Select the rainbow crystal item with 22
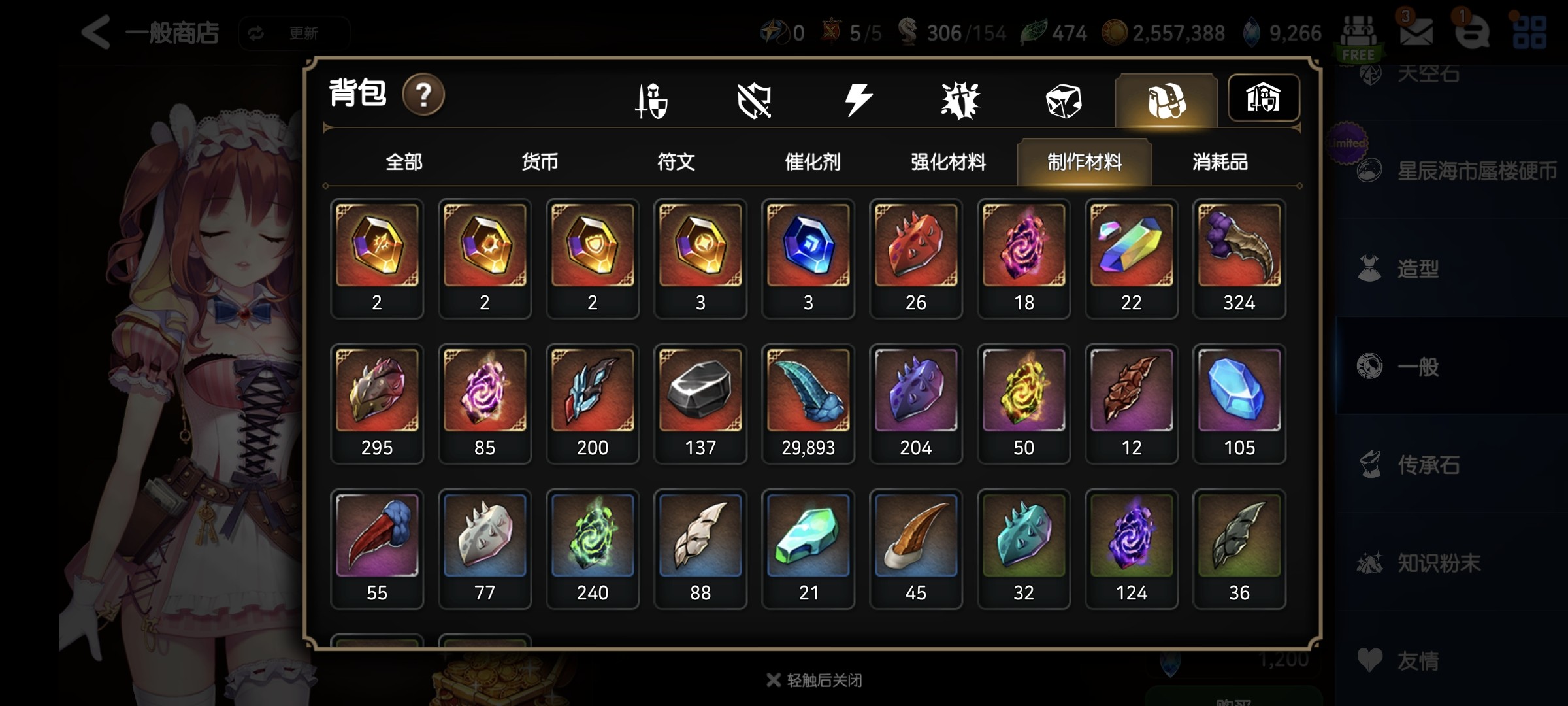1568x706 pixels. pyautogui.click(x=1132, y=258)
